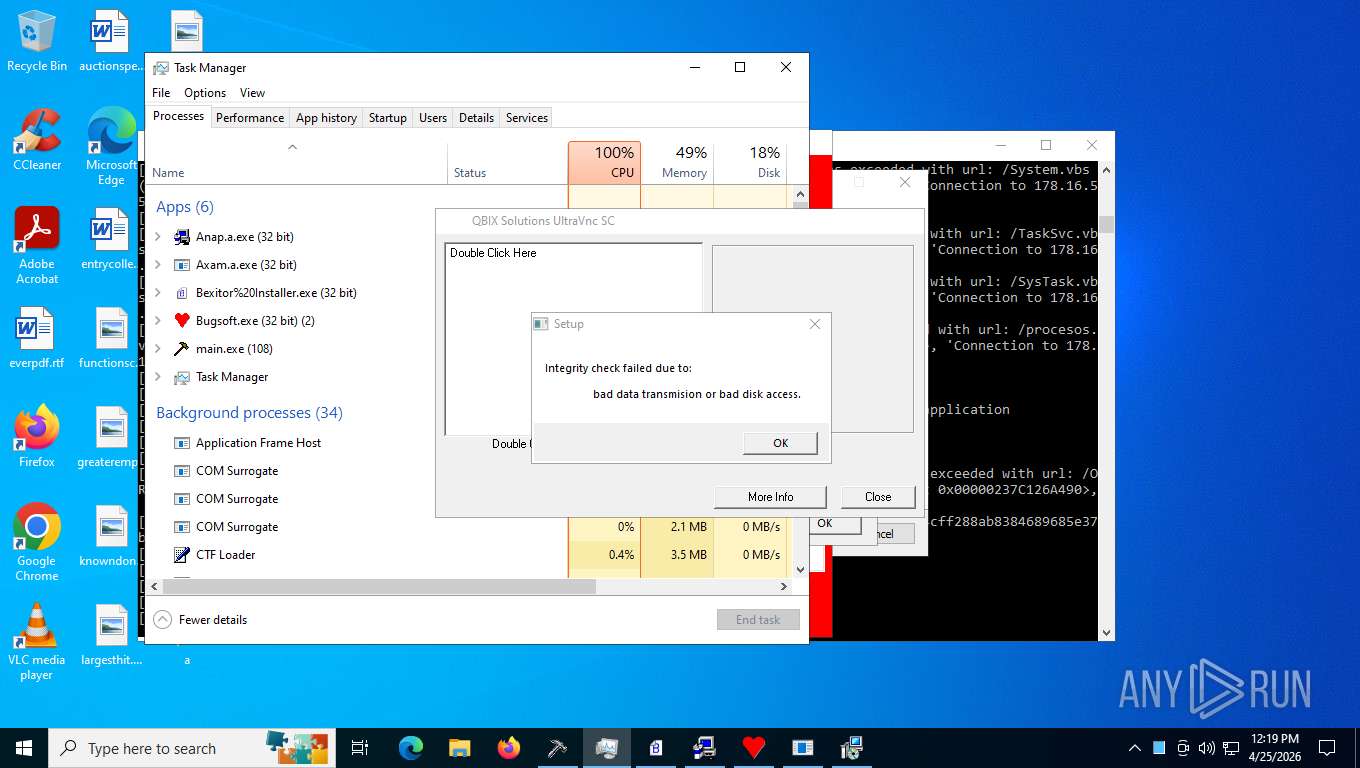
Task: Open the Recycle Bin desktop icon
Action: [37, 41]
